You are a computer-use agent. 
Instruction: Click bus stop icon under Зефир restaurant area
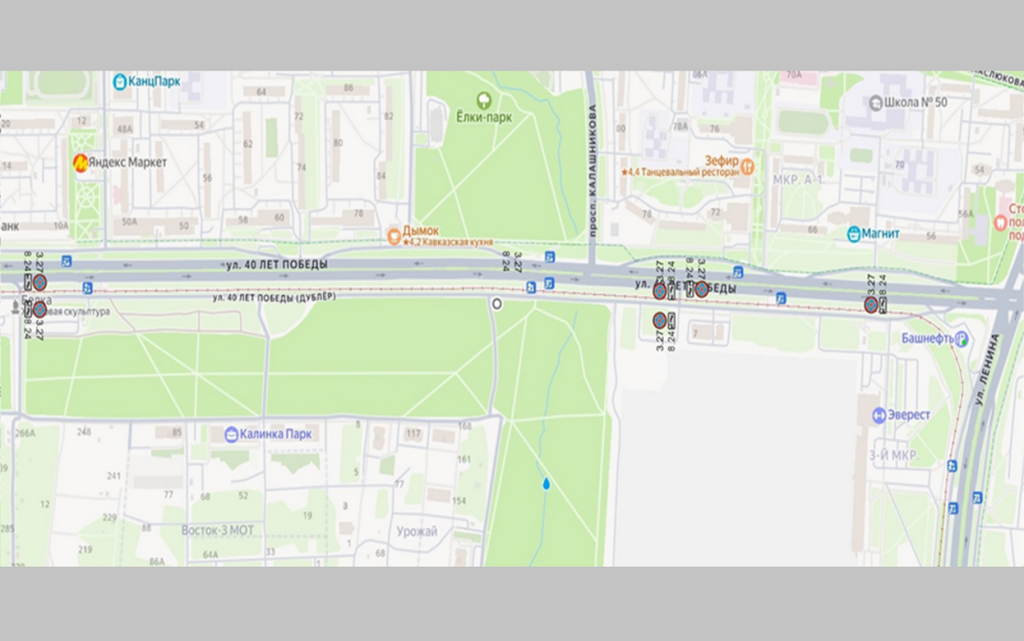pyautogui.click(x=738, y=272)
